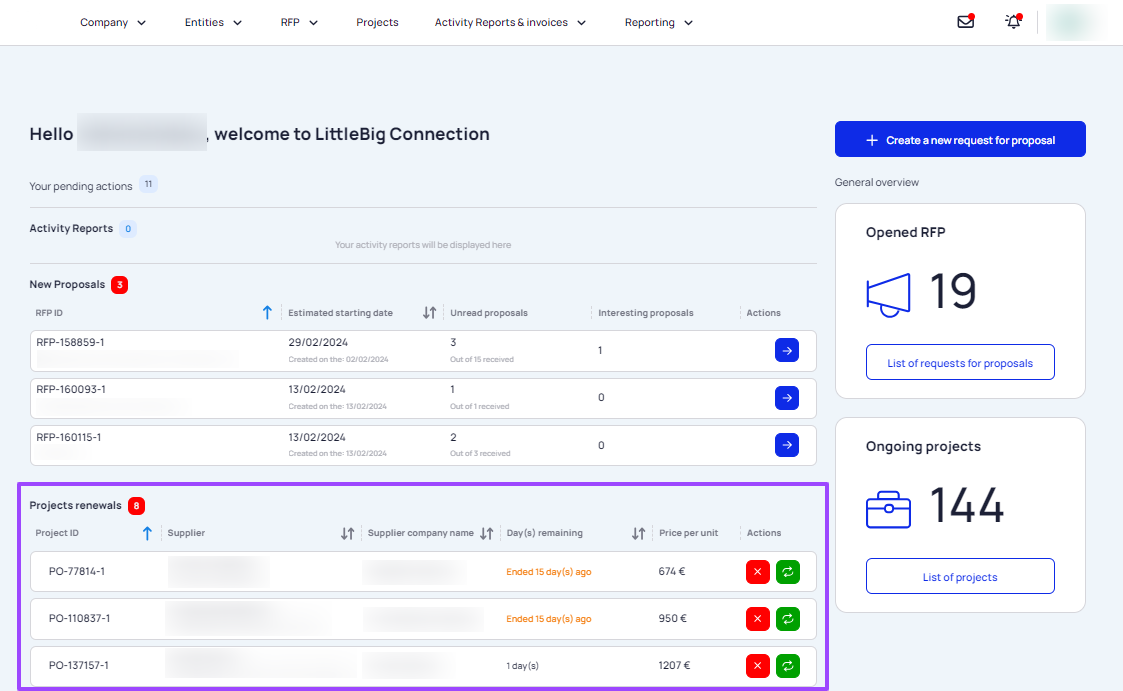Open the notifications bell icon

pyautogui.click(x=1013, y=21)
